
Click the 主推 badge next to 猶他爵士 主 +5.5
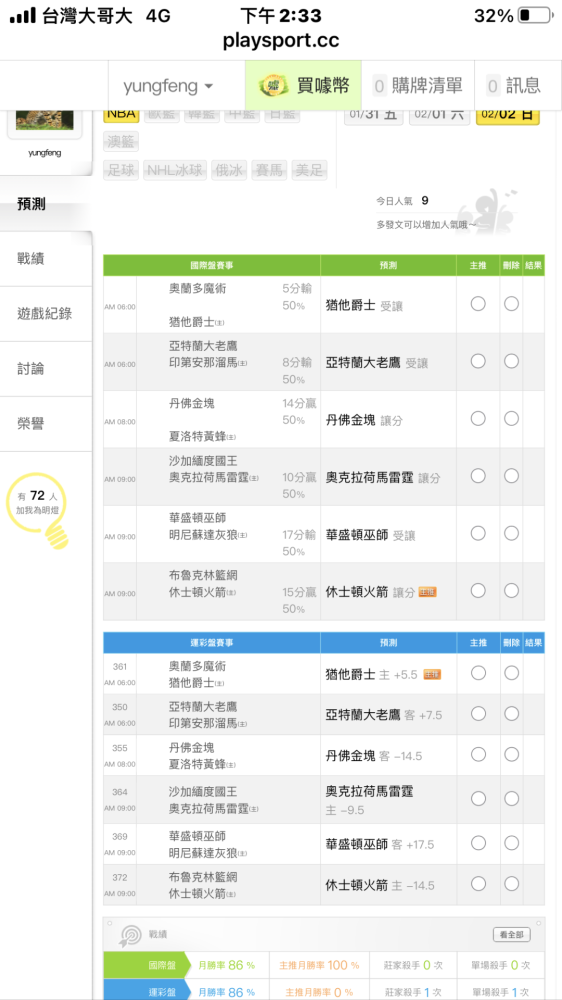pos(433,674)
